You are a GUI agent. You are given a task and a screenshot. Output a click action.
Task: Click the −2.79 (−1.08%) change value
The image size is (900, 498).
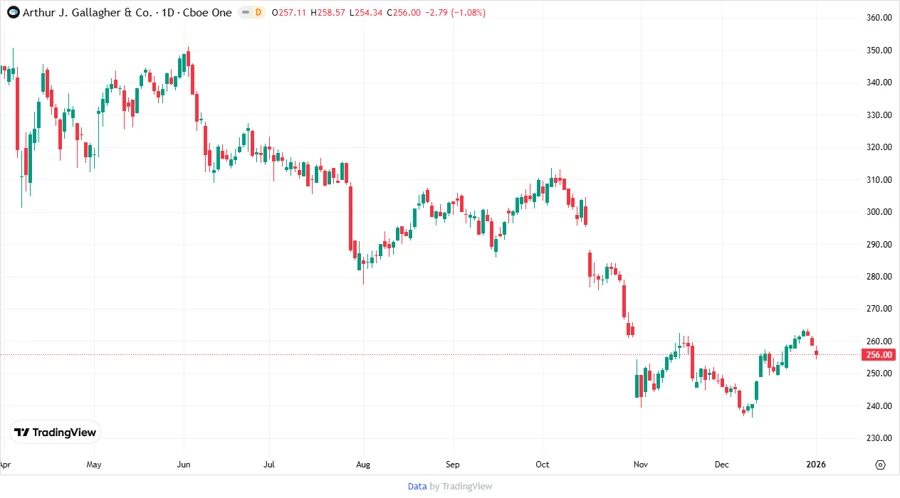[x=455, y=13]
